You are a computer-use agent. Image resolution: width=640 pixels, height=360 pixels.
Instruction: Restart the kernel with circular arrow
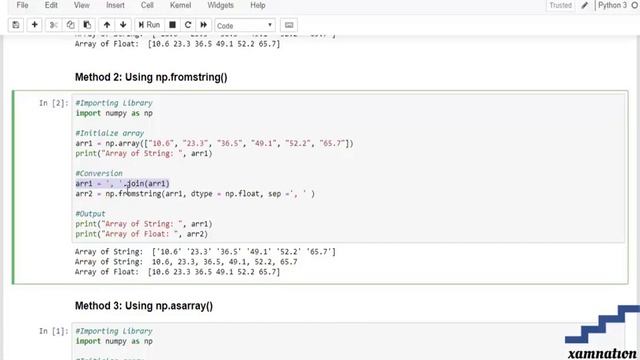pyautogui.click(x=188, y=25)
